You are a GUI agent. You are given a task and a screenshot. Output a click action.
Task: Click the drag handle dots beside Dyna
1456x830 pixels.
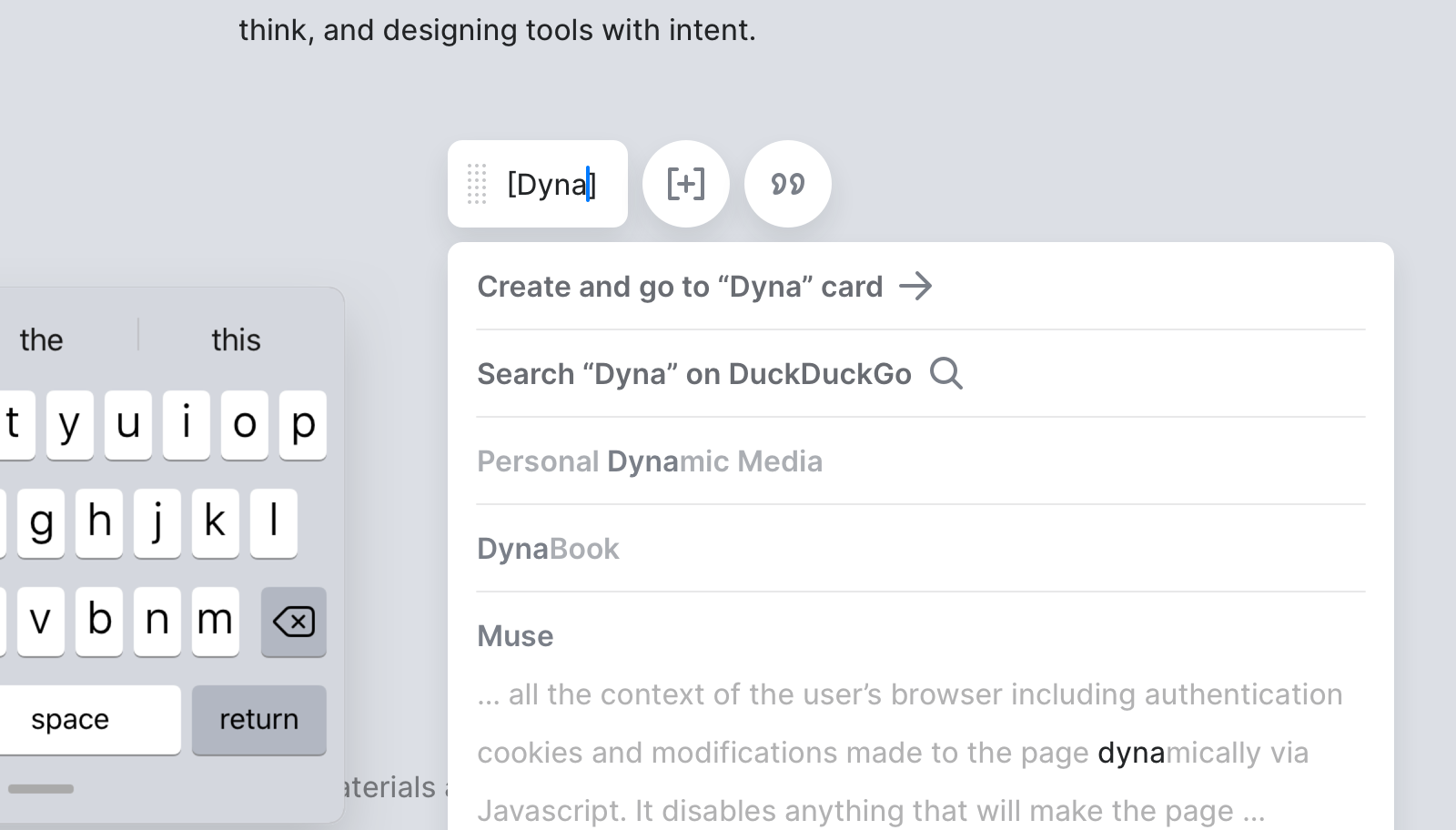coord(477,184)
